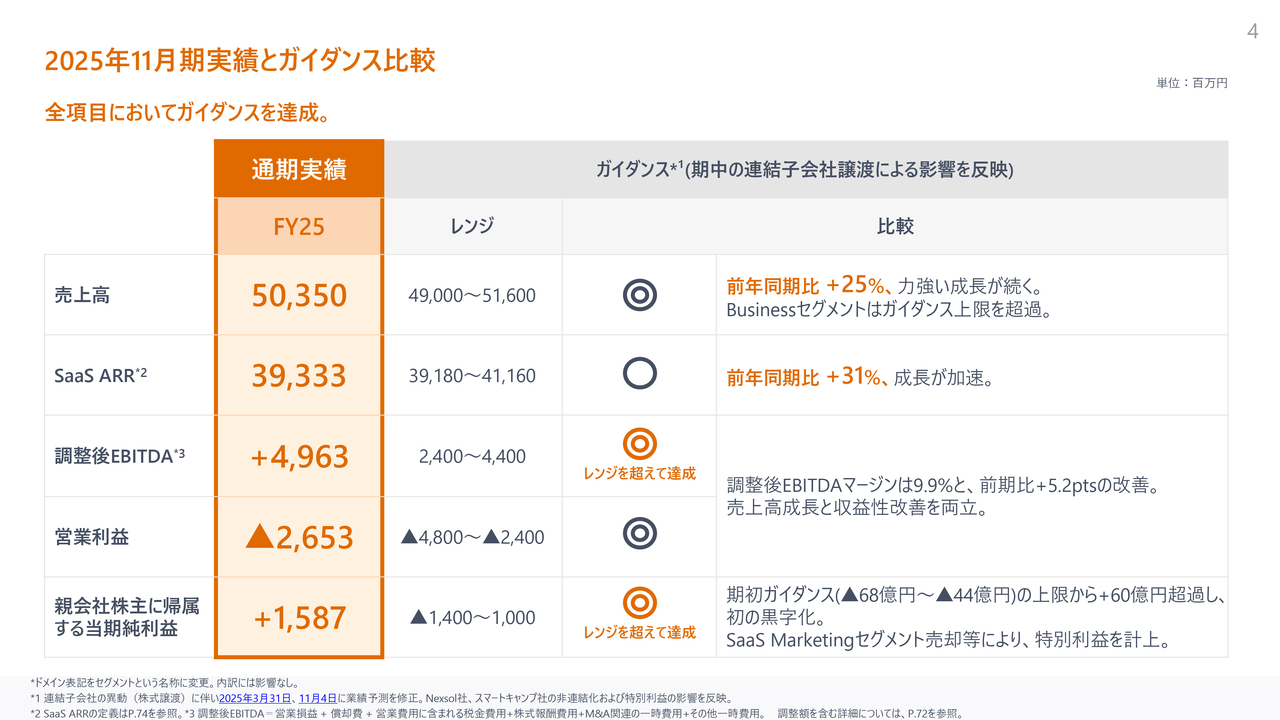Click the orange double-circle icon for 当期純利益
The width and height of the screenshot is (1280, 720).
(640, 603)
